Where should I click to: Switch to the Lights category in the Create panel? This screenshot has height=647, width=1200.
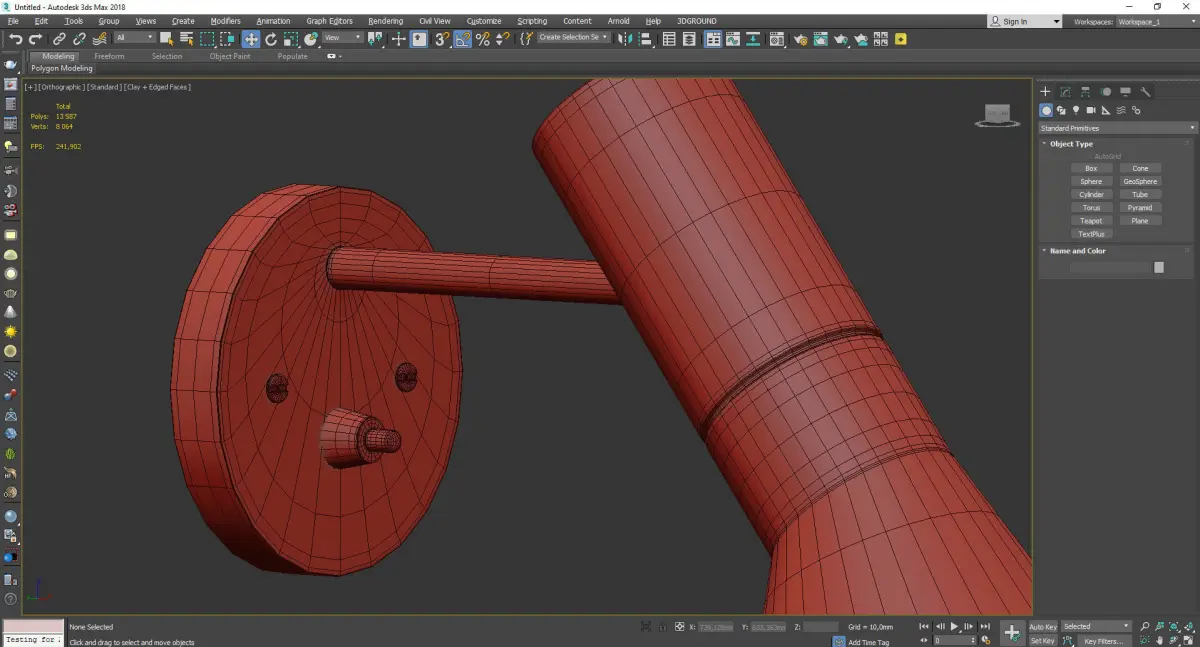click(1076, 110)
